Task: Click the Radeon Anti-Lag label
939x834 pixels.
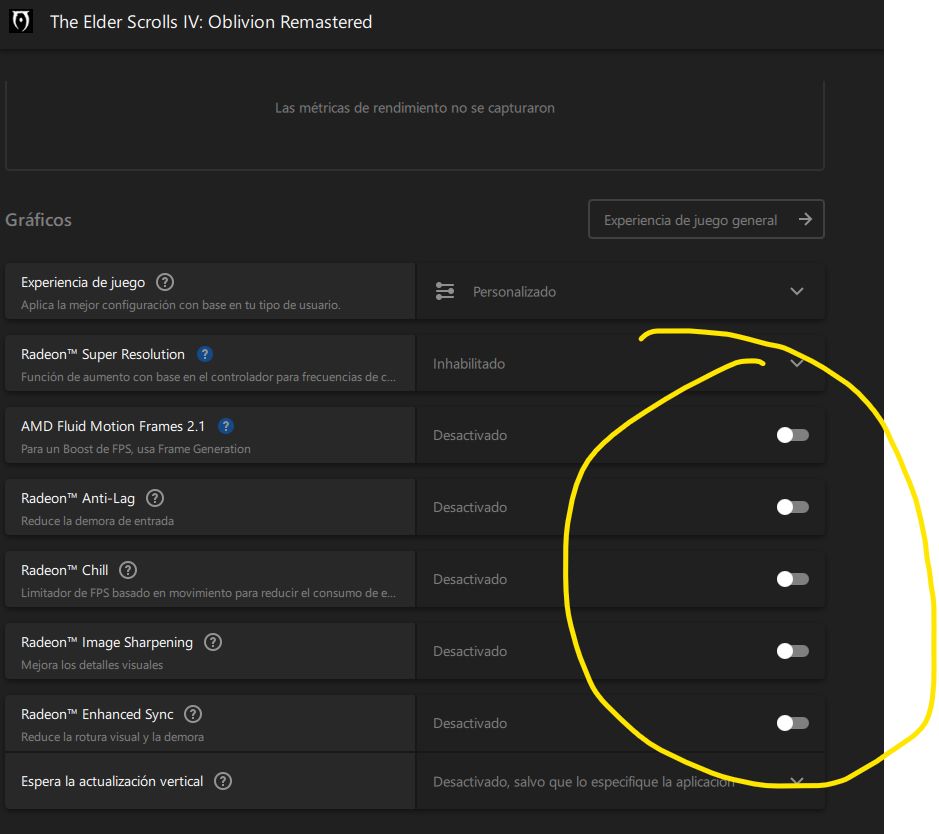Action: 78,499
